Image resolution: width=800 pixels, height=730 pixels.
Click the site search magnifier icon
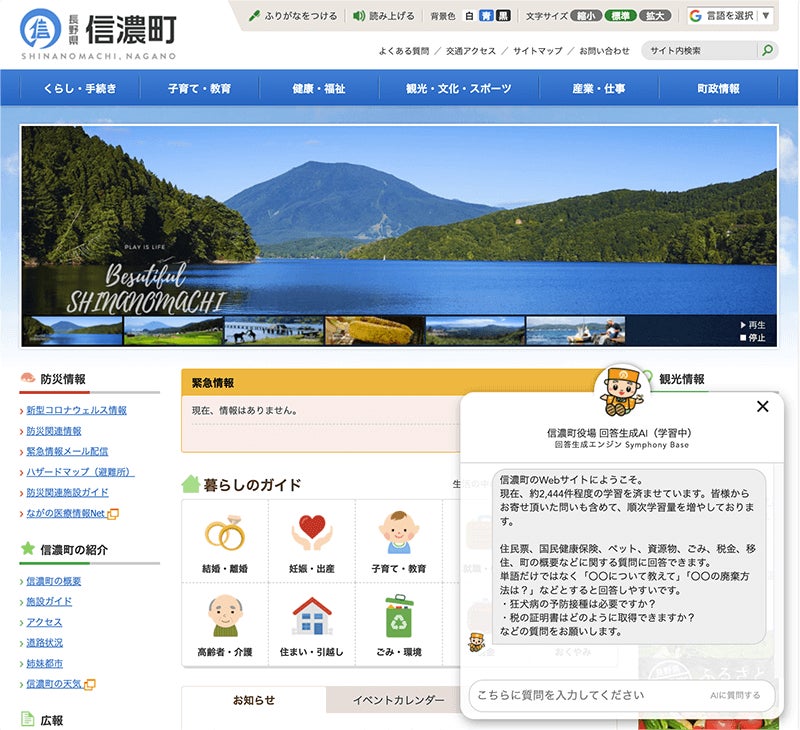pos(767,50)
